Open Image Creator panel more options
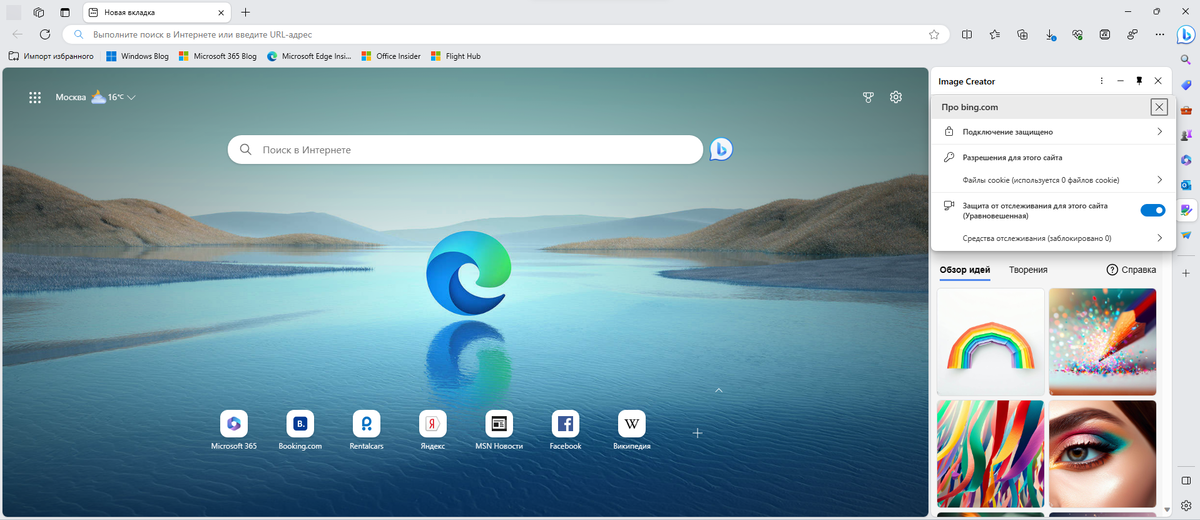 1101,81
